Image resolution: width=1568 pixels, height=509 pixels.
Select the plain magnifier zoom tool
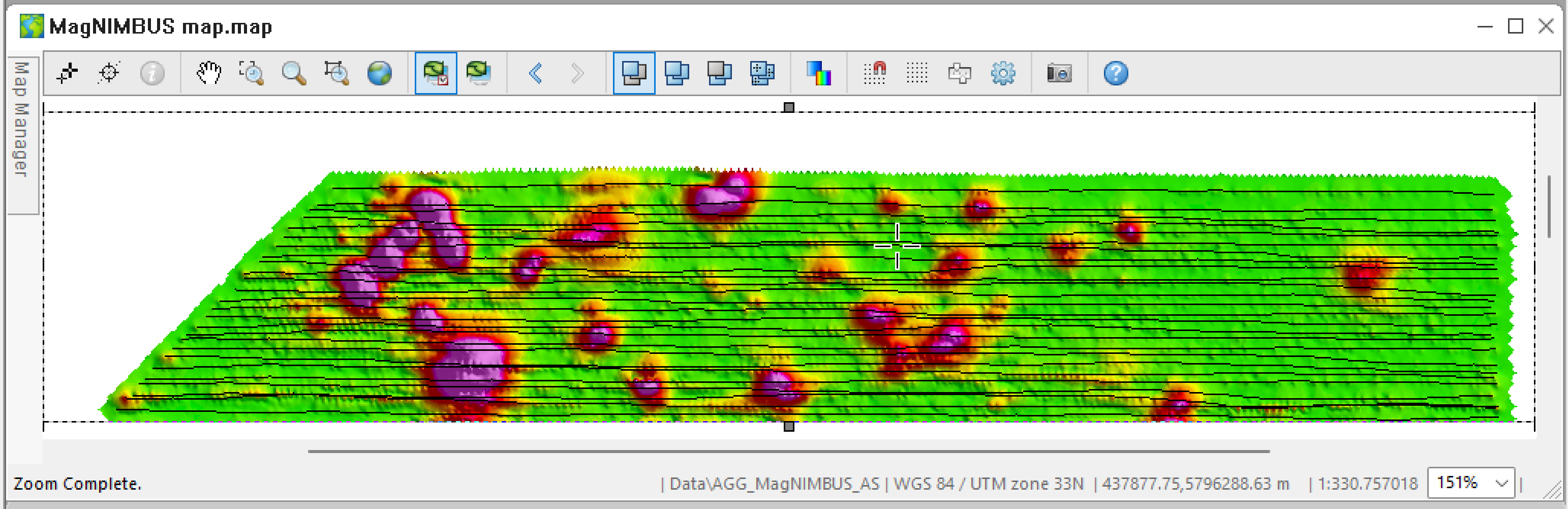(x=294, y=73)
